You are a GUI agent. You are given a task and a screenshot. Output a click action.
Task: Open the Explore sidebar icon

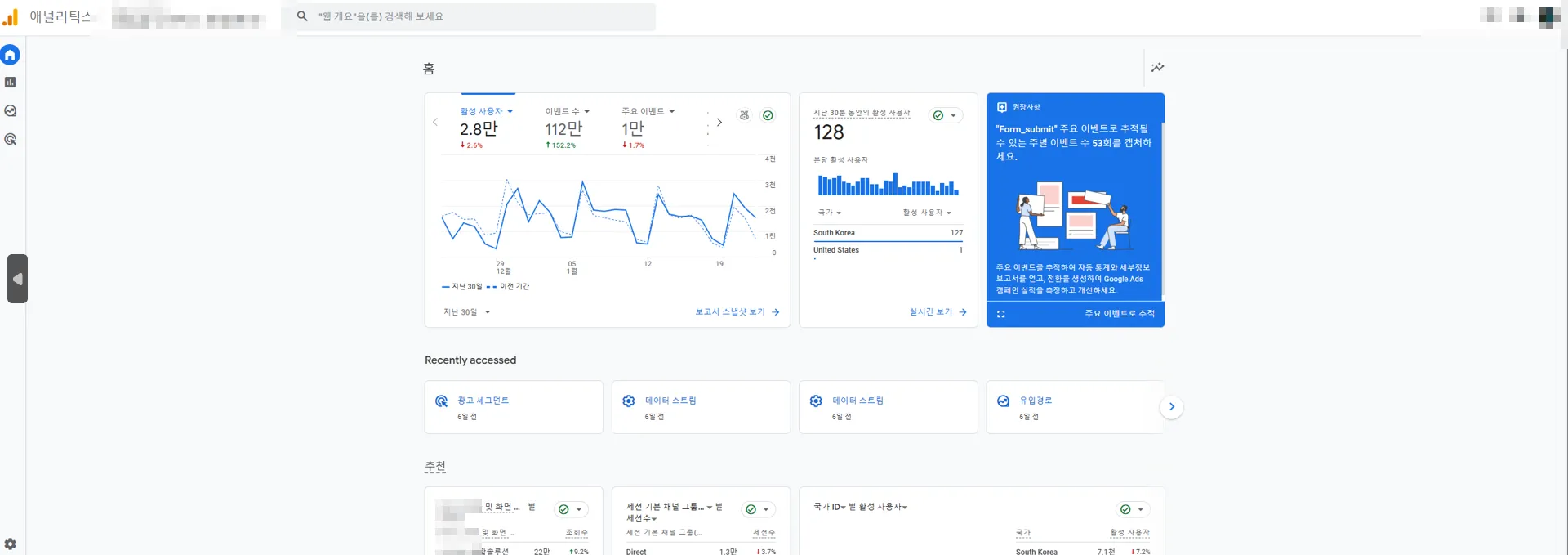[x=11, y=111]
